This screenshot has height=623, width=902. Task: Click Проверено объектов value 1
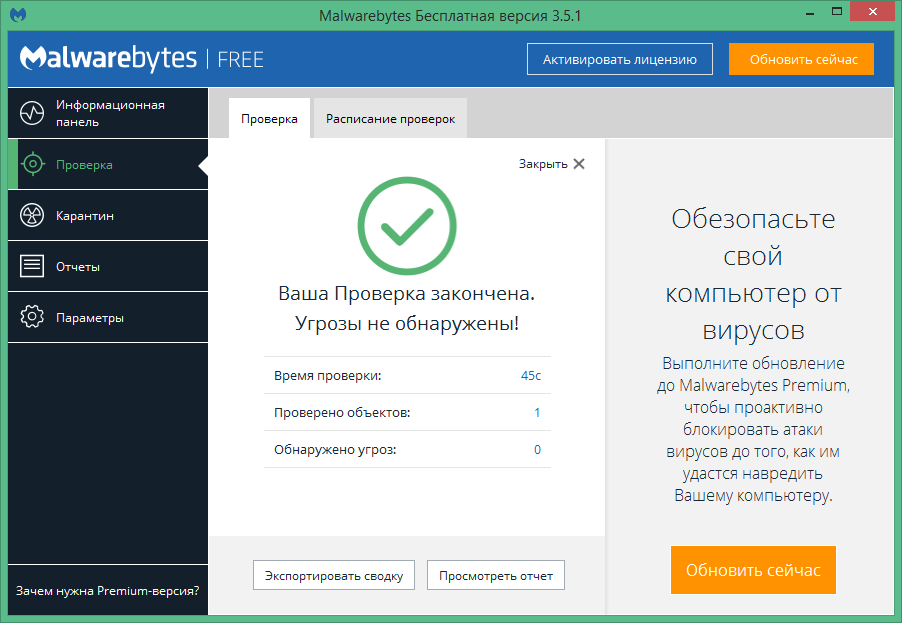537,412
